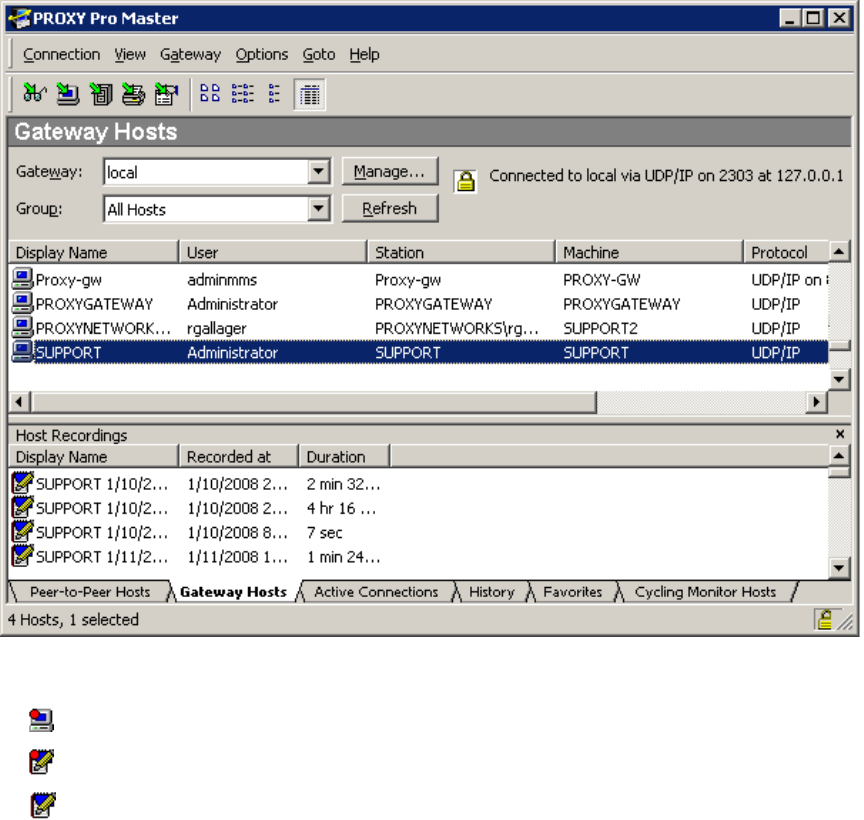Click the padlock icon beside connection status

466,181
